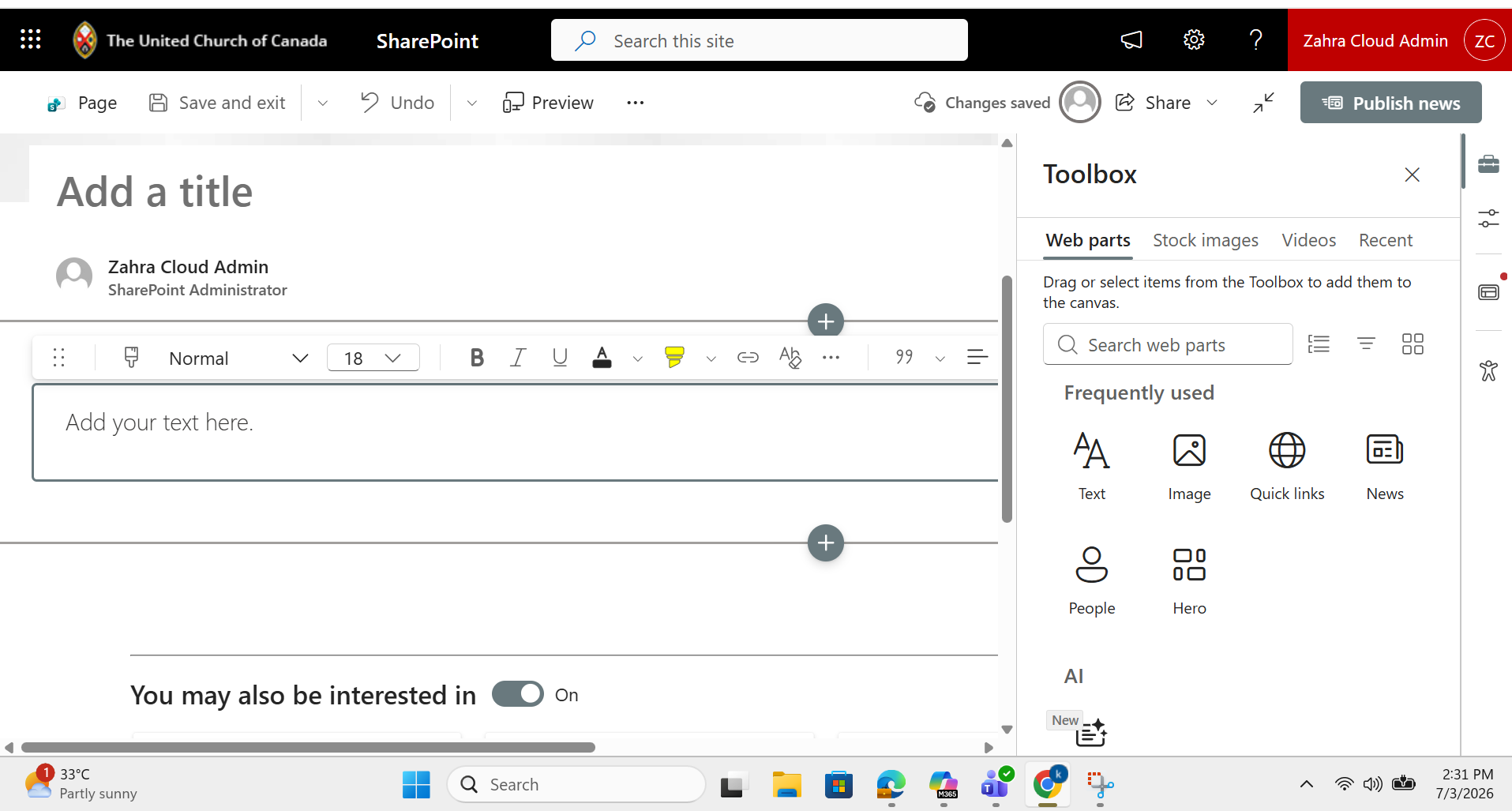
Task: Expand the Undo dropdown arrow
Action: tap(471, 103)
